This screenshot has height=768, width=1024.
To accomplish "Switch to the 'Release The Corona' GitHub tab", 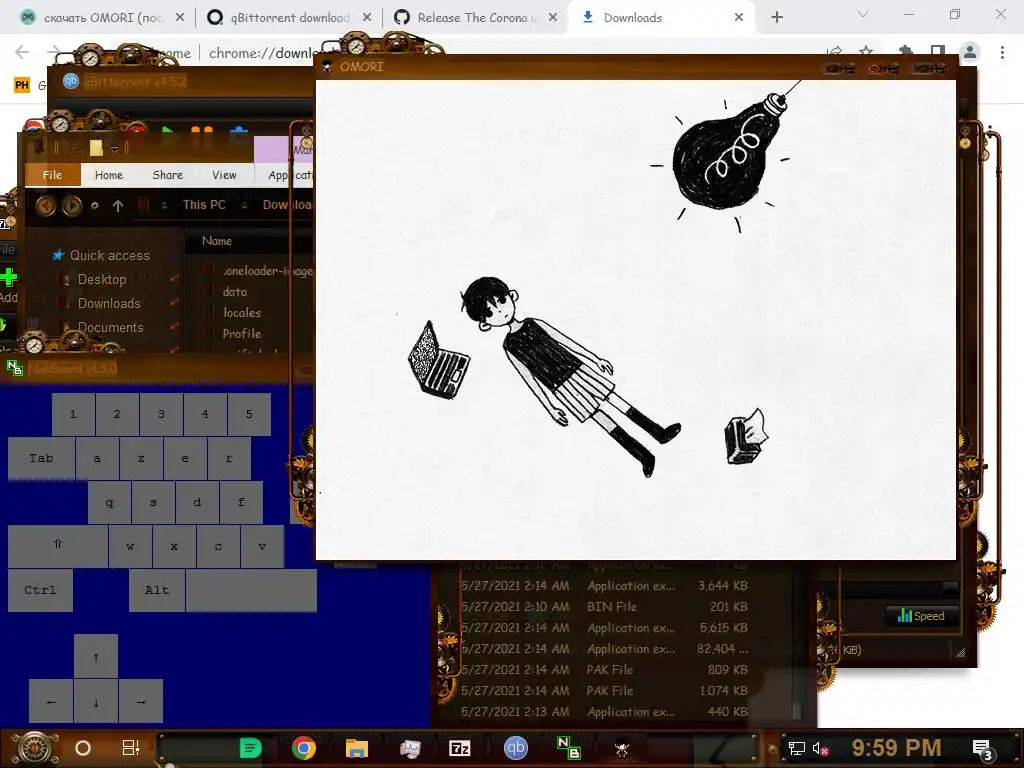I will 475,18.
